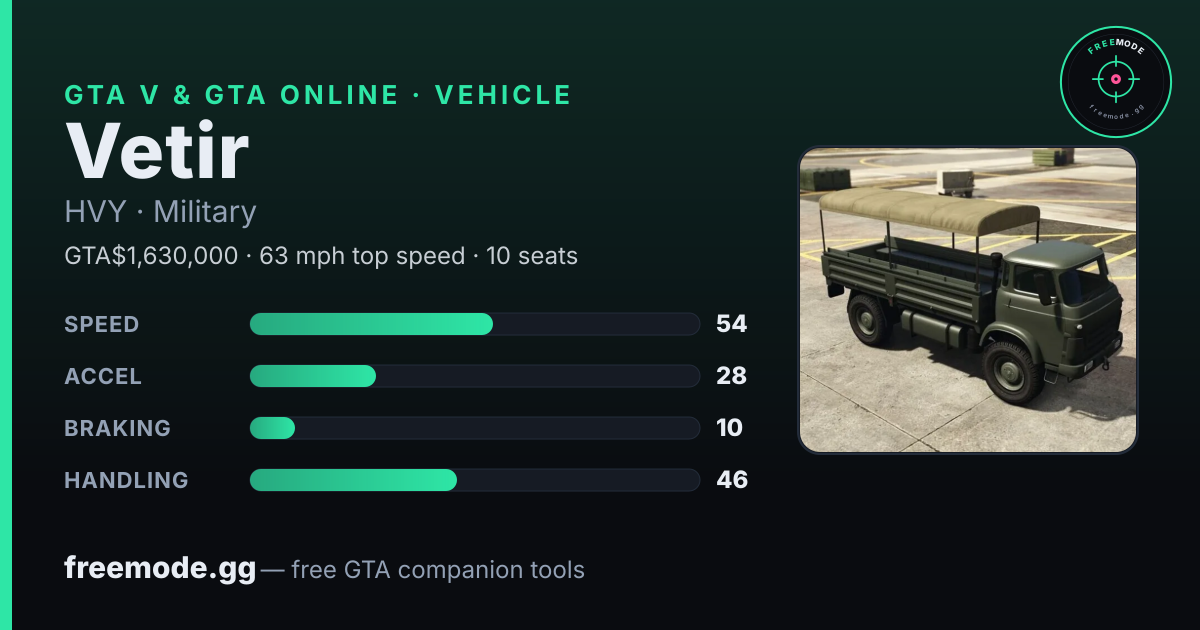Click the HVY · Military subtitle
Image resolution: width=1200 pixels, height=630 pixels.
[160, 212]
